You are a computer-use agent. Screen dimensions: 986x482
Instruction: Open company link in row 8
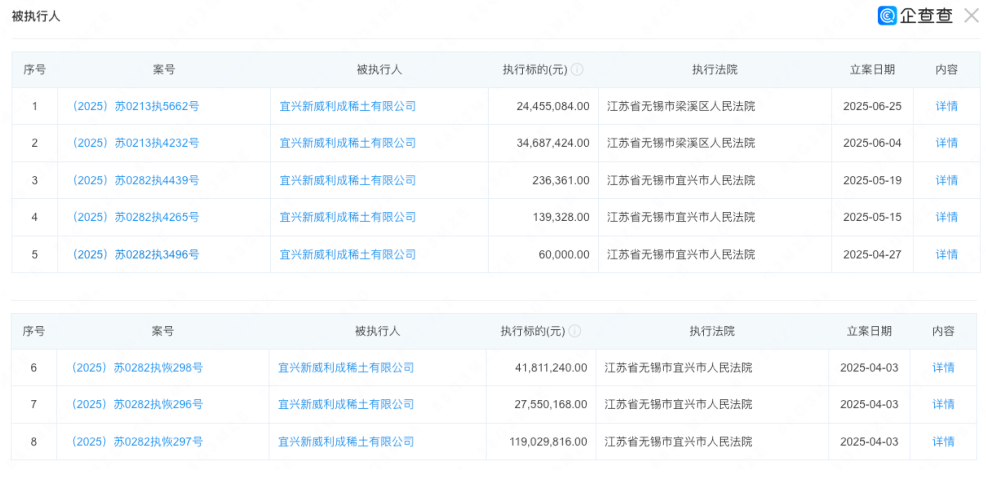pos(346,442)
